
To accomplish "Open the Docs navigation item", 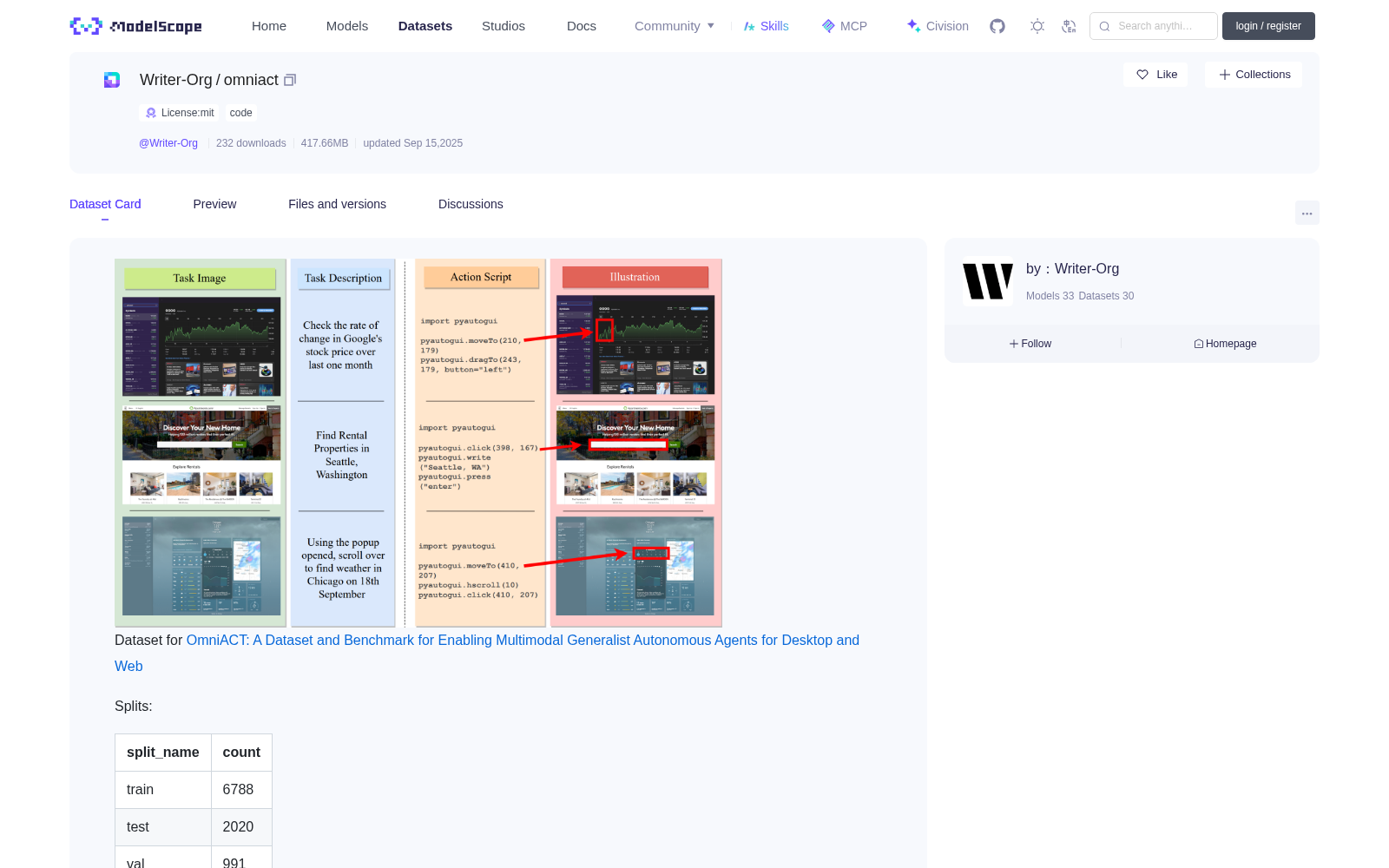I will click(x=582, y=26).
